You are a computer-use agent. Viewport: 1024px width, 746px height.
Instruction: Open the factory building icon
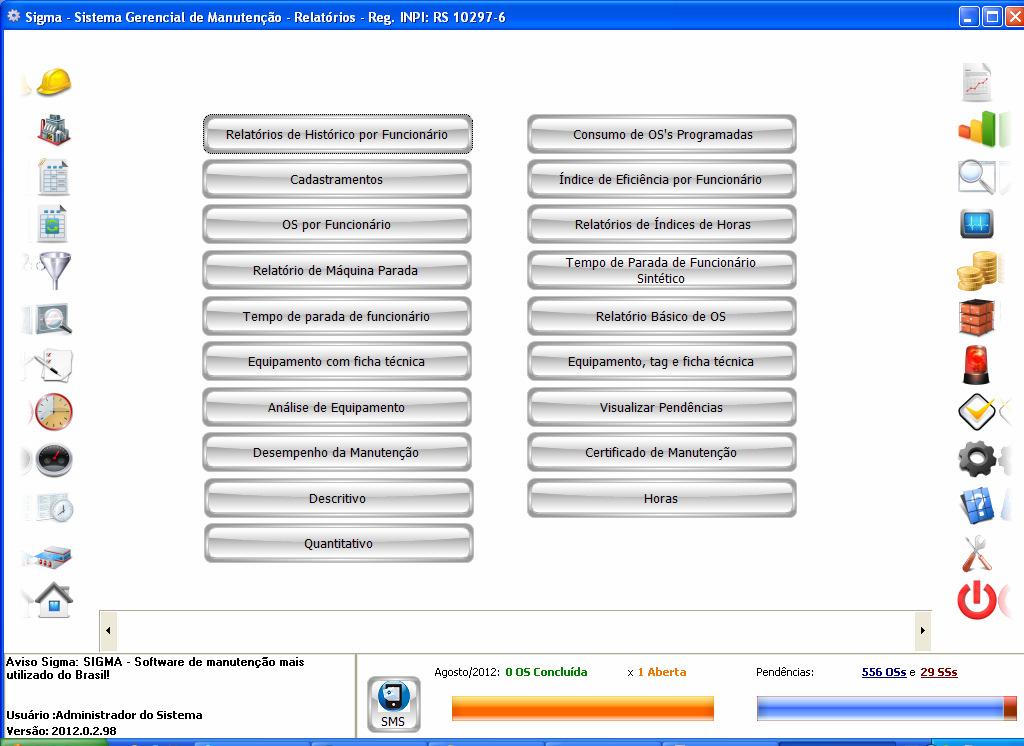[54, 130]
